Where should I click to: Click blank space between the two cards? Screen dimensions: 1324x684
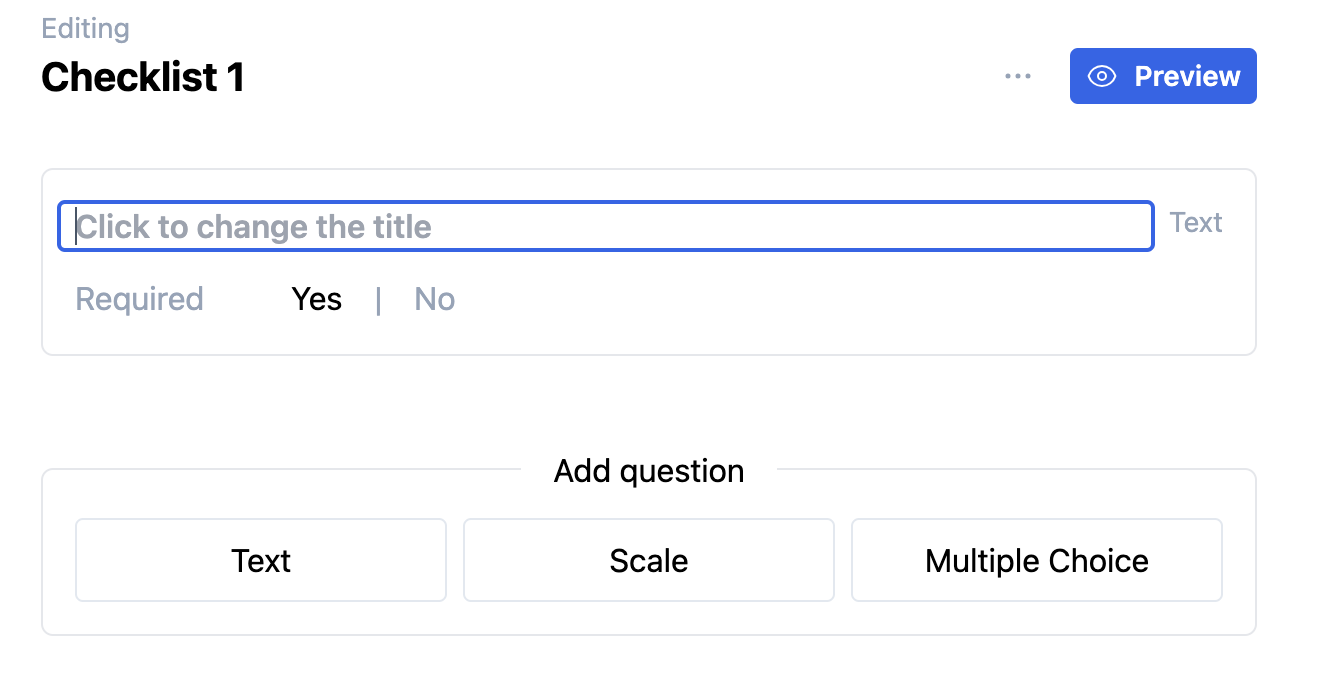click(x=648, y=410)
